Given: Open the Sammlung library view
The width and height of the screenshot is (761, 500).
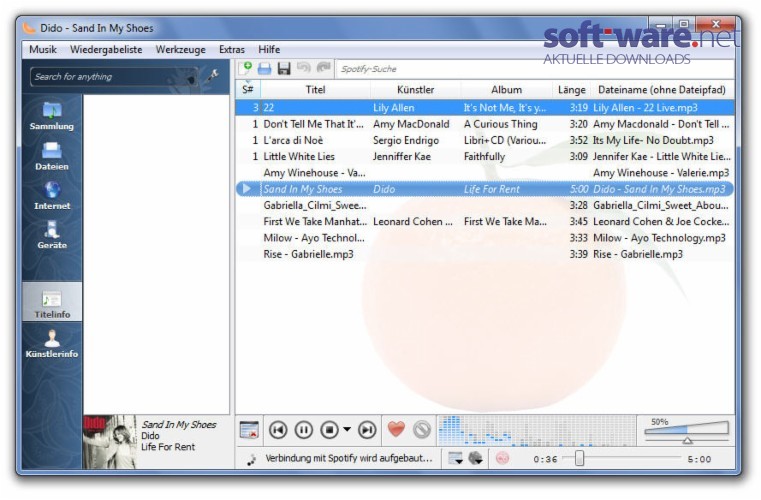Looking at the screenshot, I should pos(51,117).
